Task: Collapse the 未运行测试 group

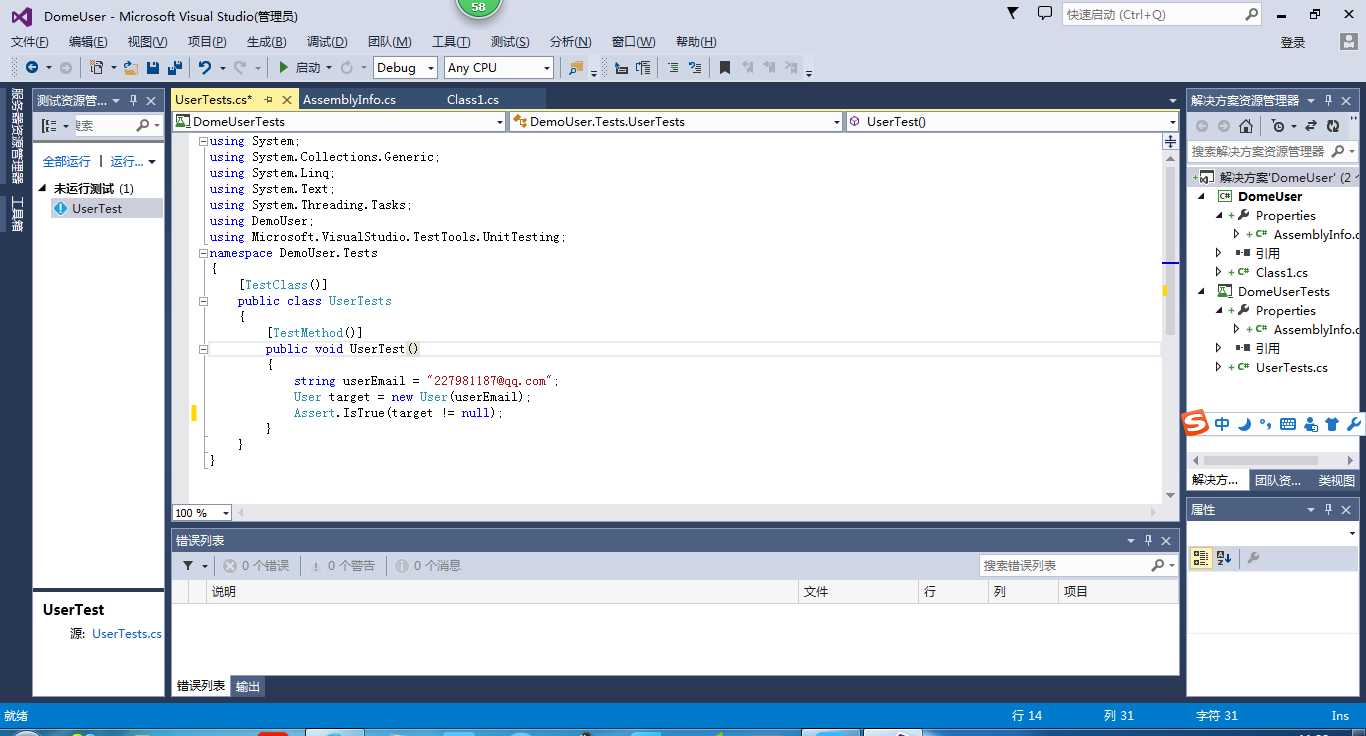Action: click(x=43, y=188)
